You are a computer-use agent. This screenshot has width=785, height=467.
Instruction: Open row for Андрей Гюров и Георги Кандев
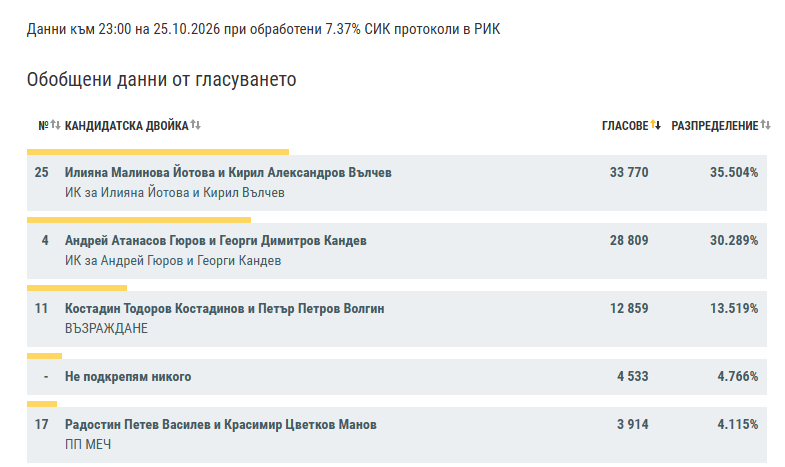[397, 251]
